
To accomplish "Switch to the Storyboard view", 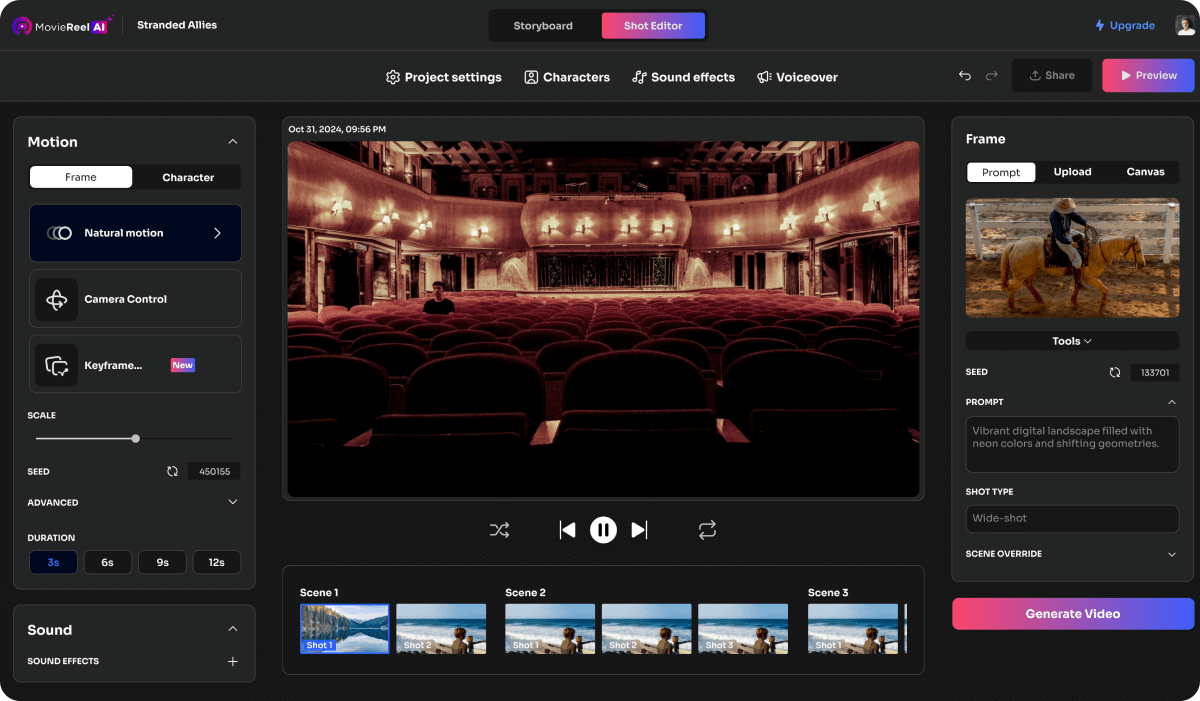I will click(x=544, y=25).
